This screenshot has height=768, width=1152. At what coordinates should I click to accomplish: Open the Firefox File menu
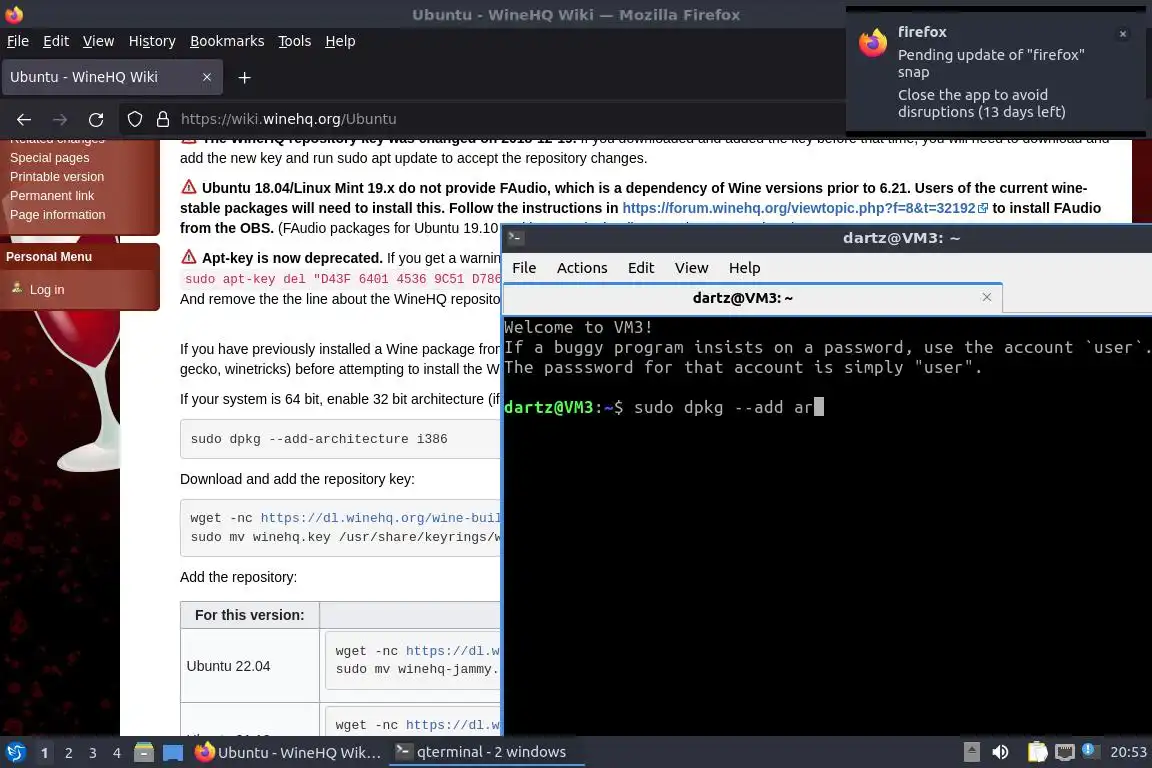[x=18, y=41]
